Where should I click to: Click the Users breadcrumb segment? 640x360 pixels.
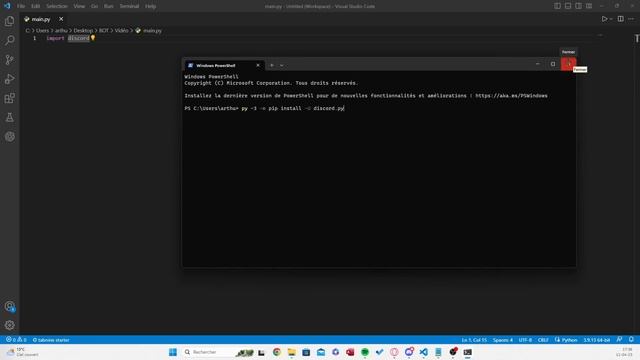click(42, 30)
